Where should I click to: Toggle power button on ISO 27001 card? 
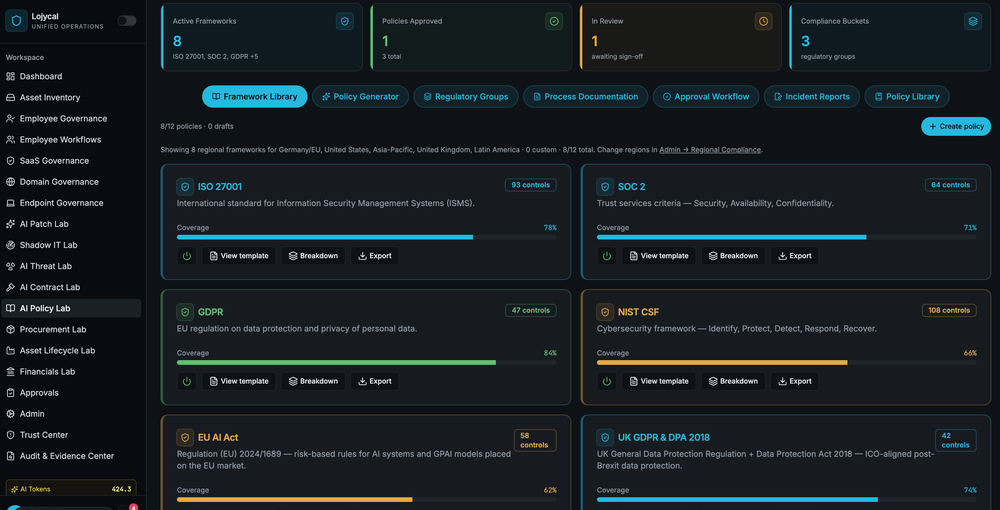[187, 256]
